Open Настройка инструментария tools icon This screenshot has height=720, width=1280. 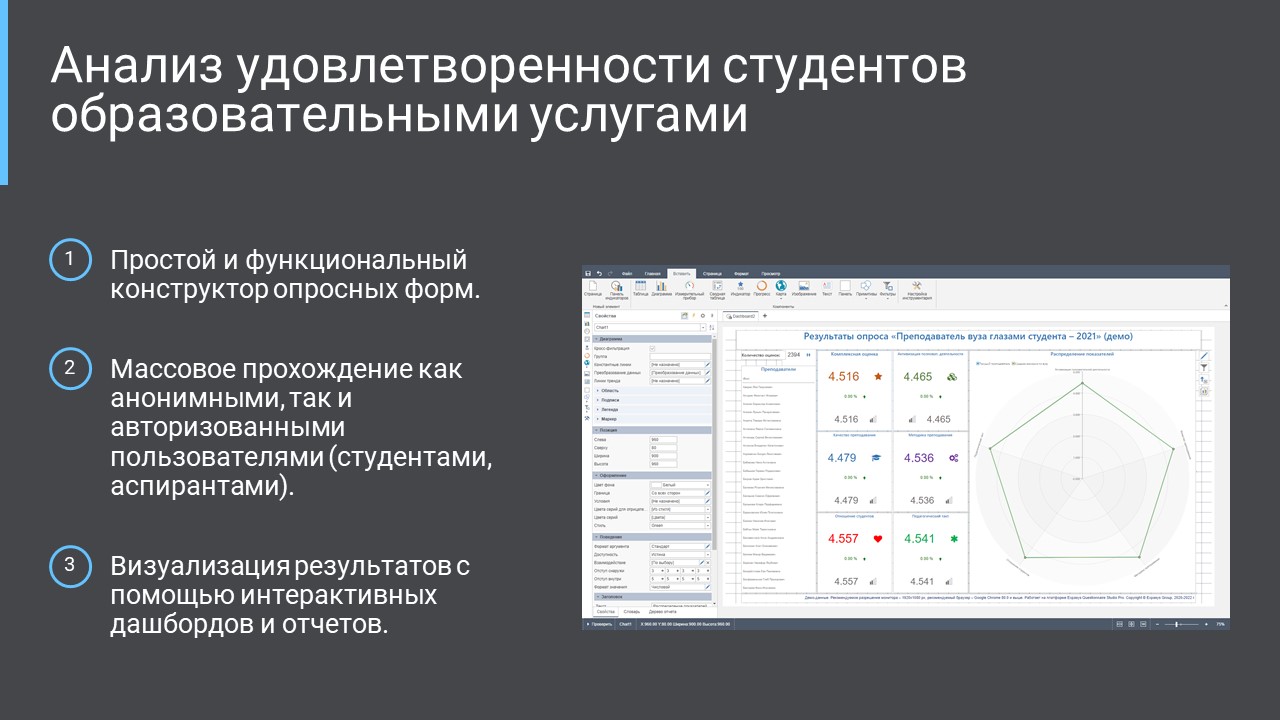click(x=917, y=289)
